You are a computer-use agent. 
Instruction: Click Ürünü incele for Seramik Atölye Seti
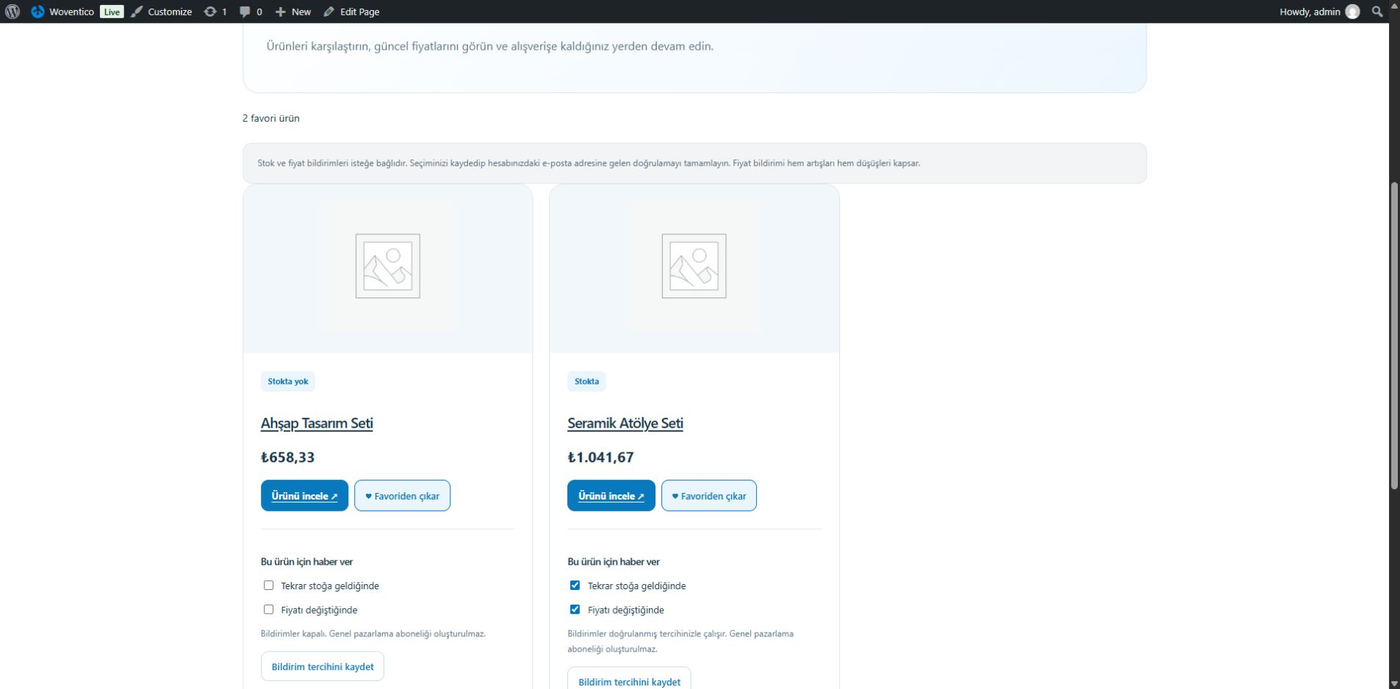(x=611, y=496)
